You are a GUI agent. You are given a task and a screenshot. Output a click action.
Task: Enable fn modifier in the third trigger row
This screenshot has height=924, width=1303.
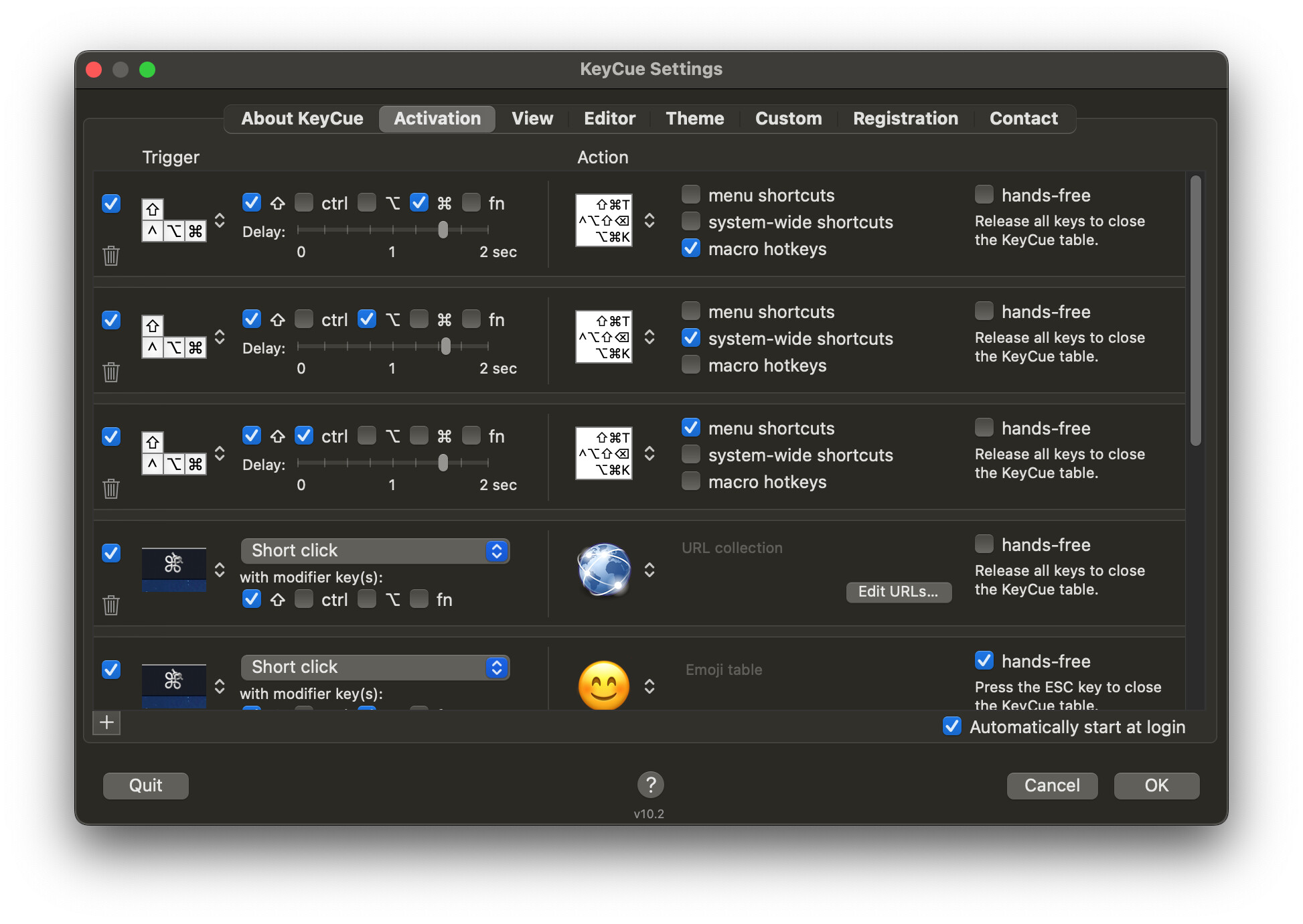pyautogui.click(x=471, y=435)
